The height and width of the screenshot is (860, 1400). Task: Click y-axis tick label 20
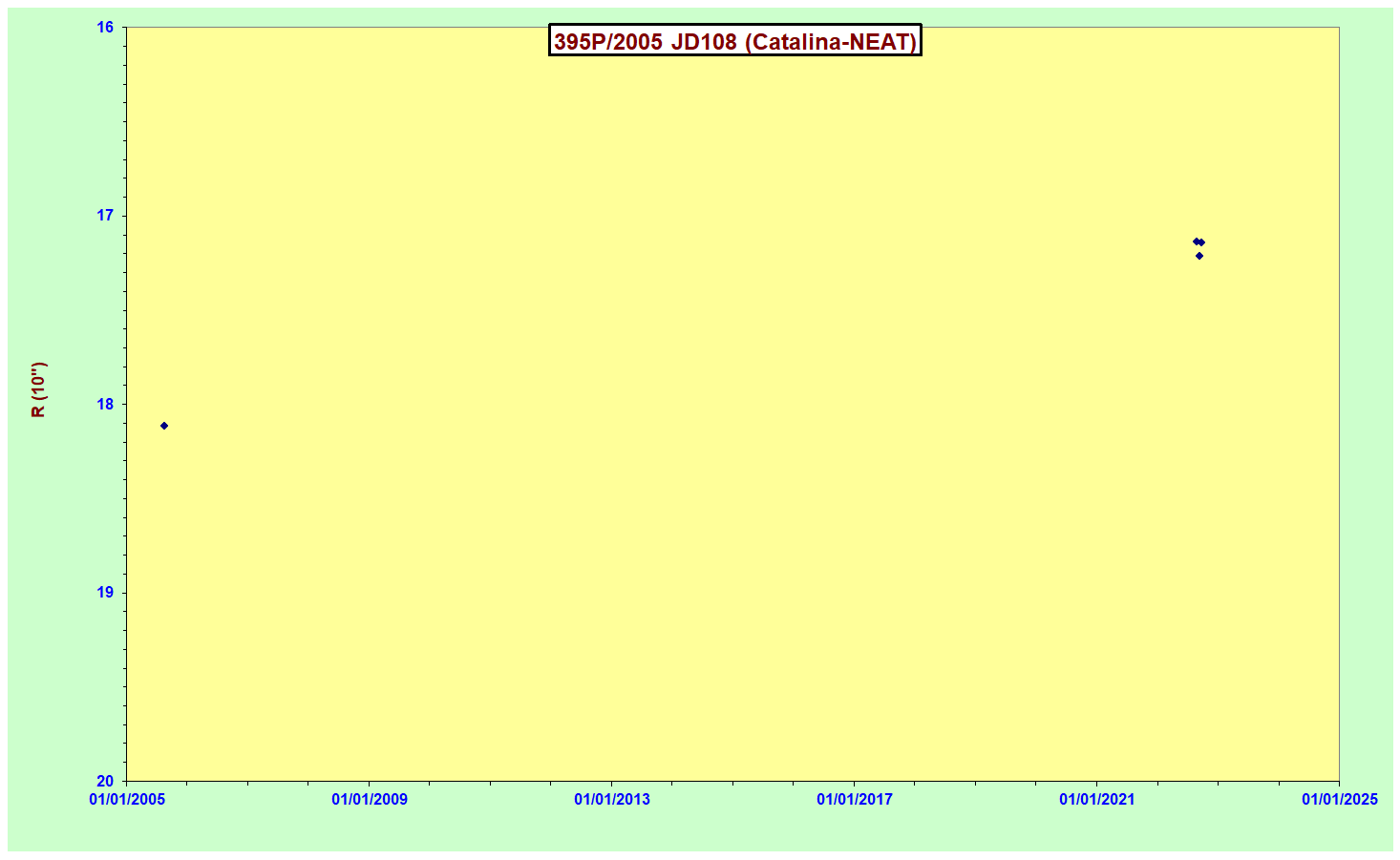pos(105,781)
